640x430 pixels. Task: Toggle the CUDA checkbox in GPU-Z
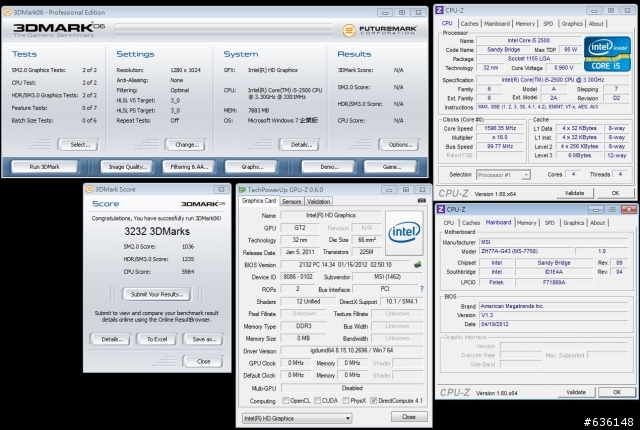(x=317, y=401)
